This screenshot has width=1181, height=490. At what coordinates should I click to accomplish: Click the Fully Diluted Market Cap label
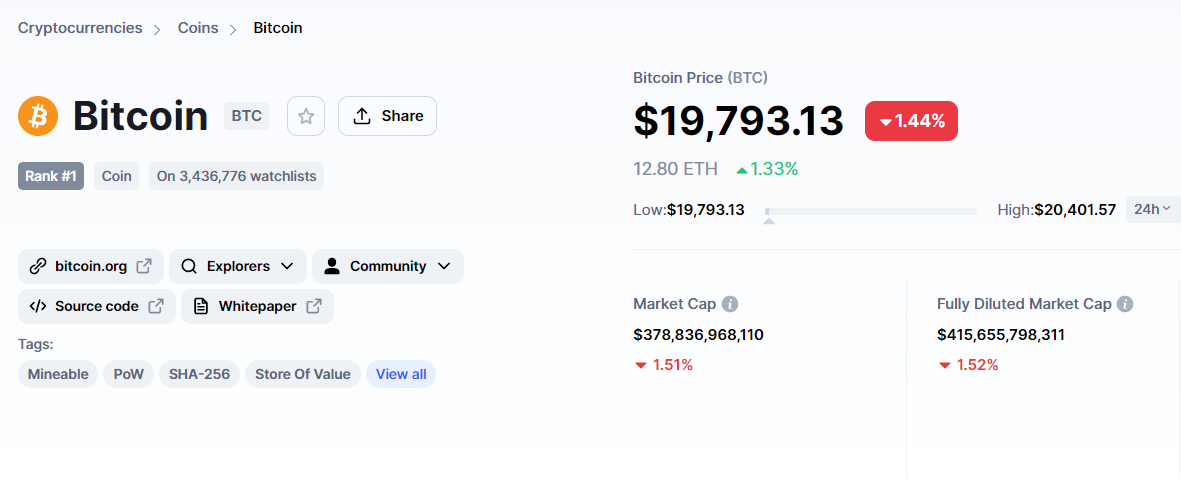pyautogui.click(x=1024, y=304)
